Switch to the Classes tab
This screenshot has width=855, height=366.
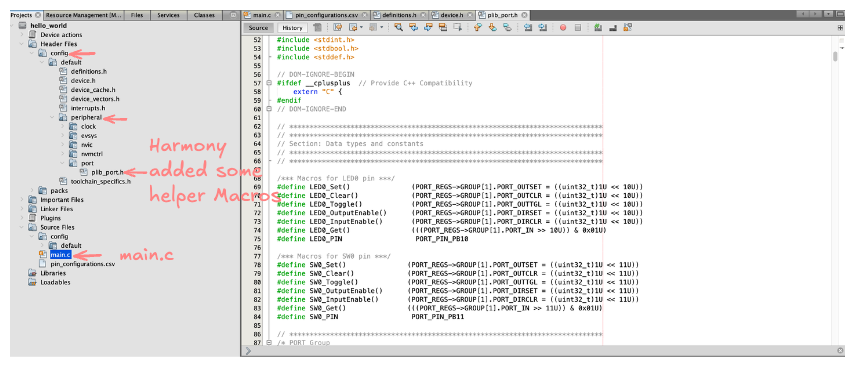click(x=204, y=15)
